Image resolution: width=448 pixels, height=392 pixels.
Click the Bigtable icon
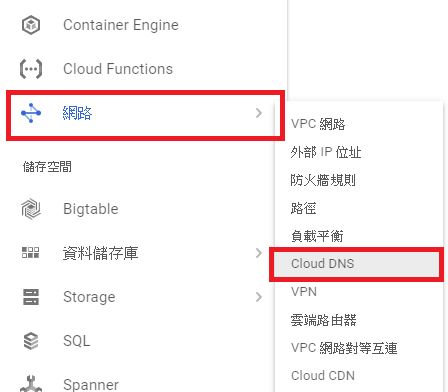point(31,209)
